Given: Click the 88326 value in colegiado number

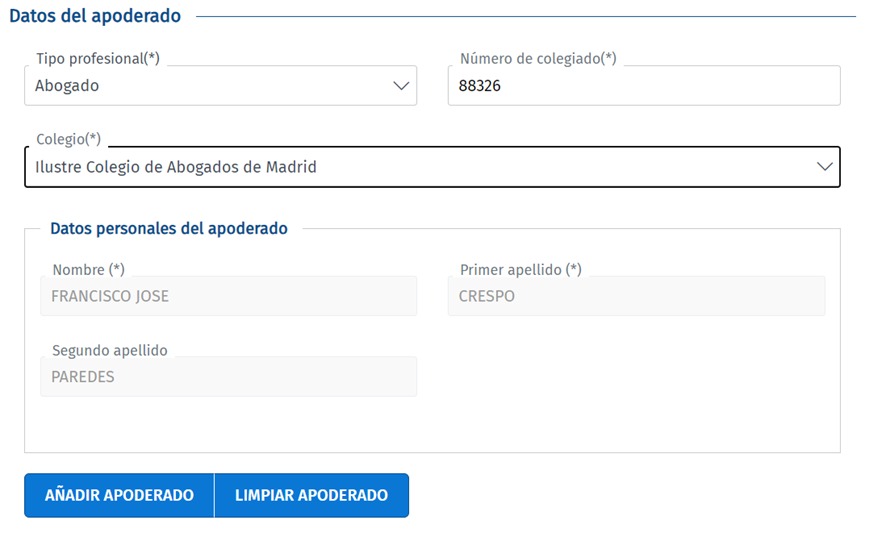Looking at the screenshot, I should [x=480, y=86].
